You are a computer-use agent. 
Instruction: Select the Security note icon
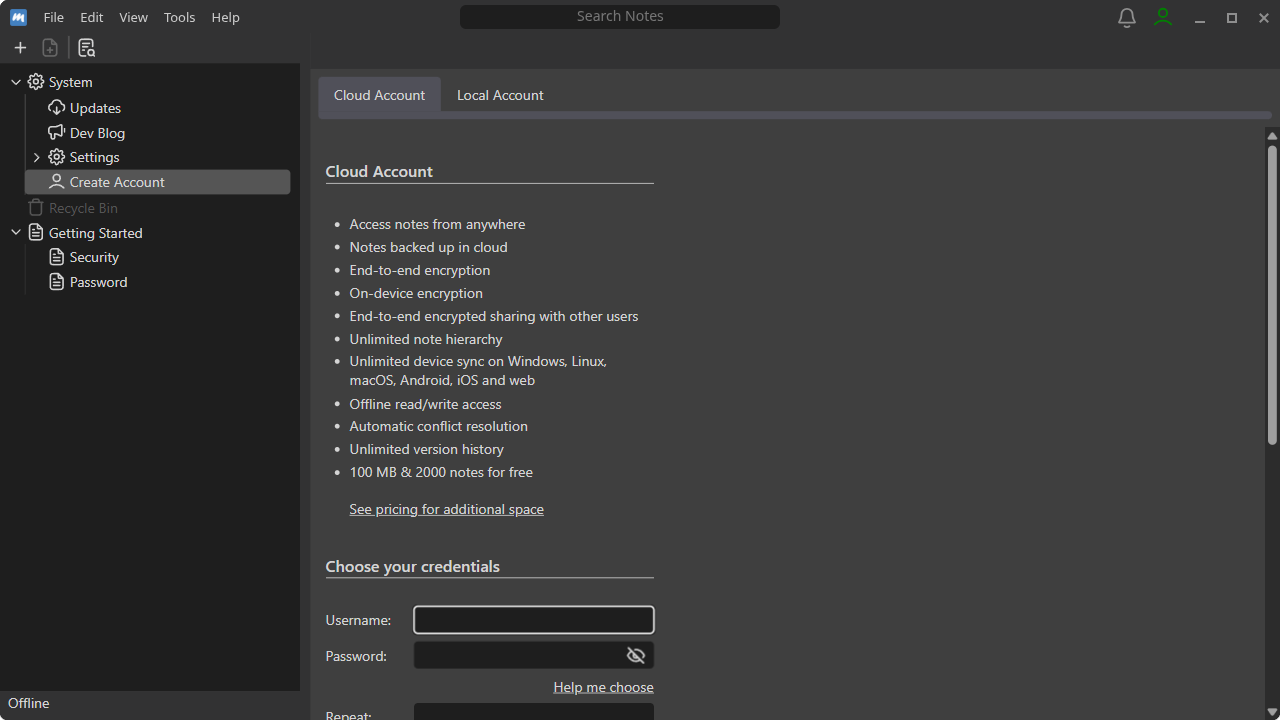pyautogui.click(x=57, y=257)
